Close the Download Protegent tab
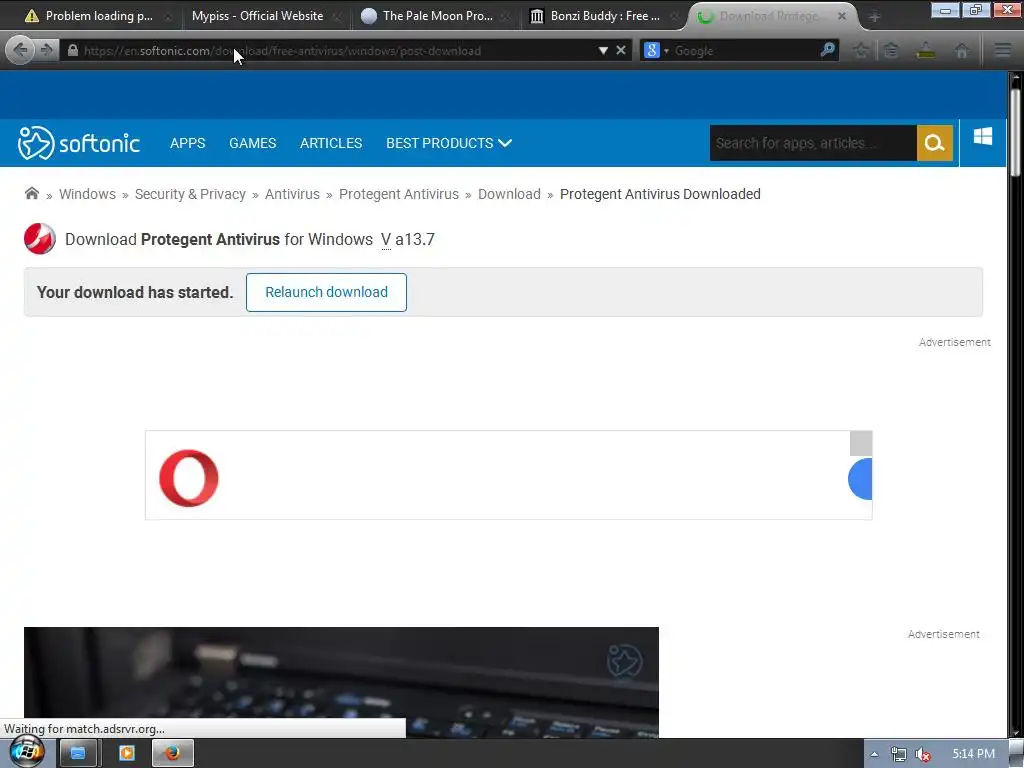 842,16
